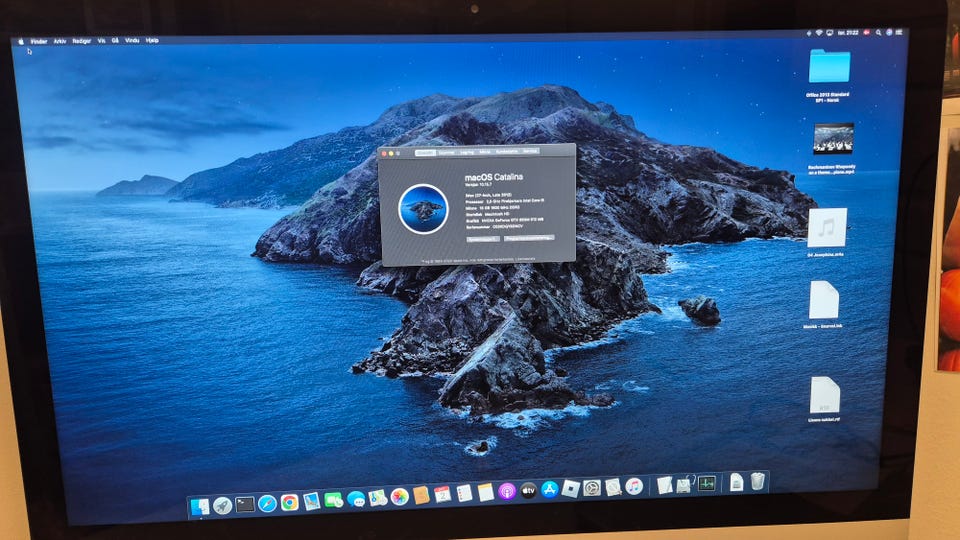The image size is (960, 540).
Task: Open the Arkiv menu
Action: point(59,41)
